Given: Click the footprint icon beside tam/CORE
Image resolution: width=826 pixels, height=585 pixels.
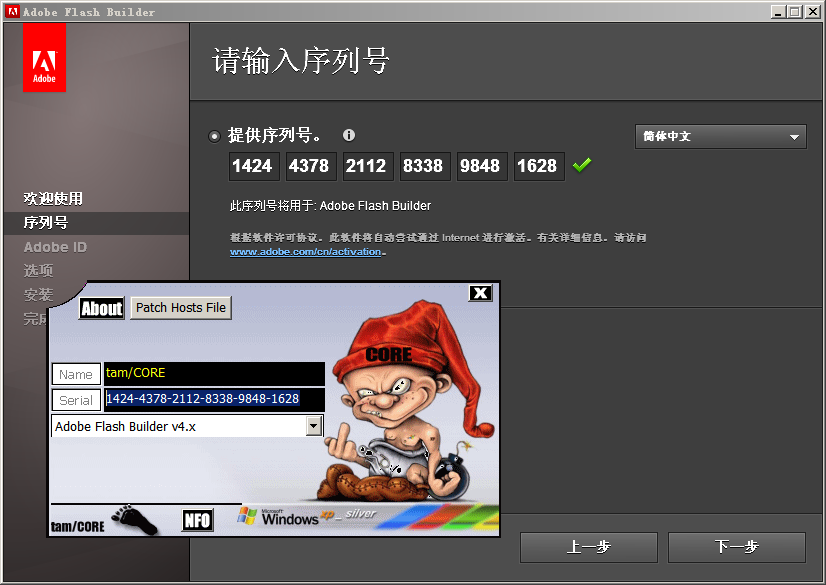Looking at the screenshot, I should [135, 519].
